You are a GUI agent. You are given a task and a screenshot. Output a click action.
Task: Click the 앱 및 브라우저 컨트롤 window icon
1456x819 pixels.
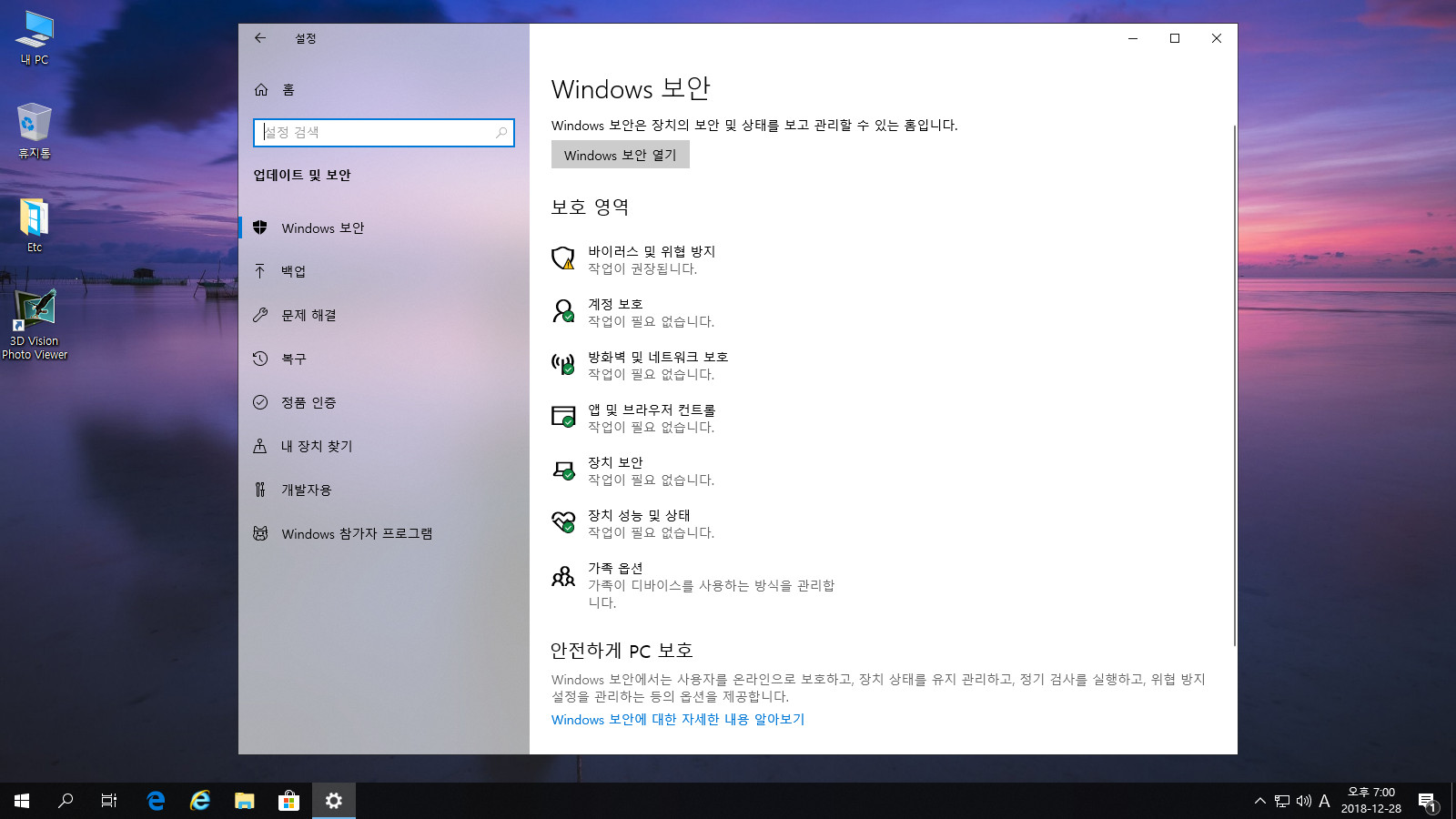click(x=563, y=417)
